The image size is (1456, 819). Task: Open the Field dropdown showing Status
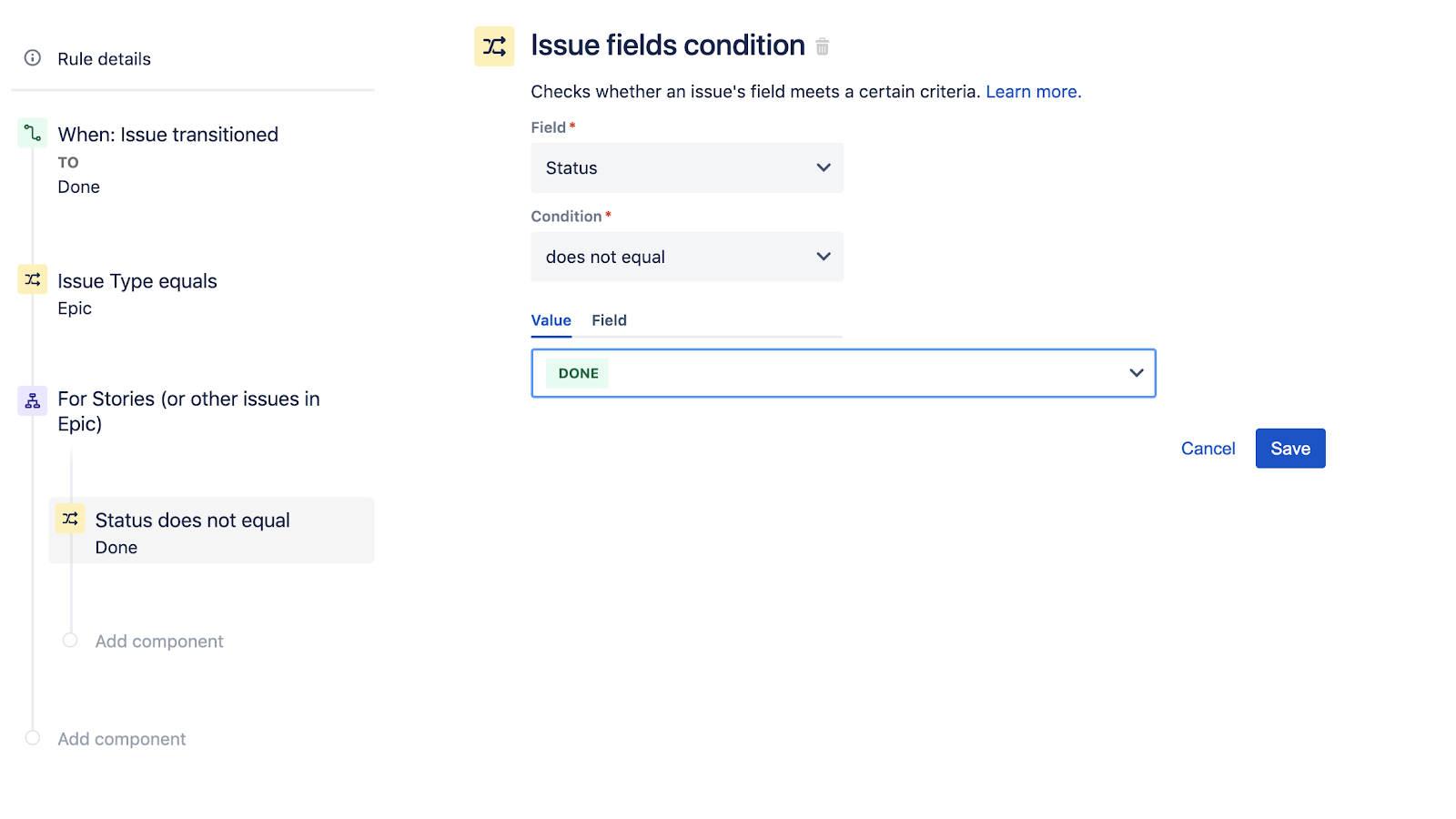coord(686,167)
